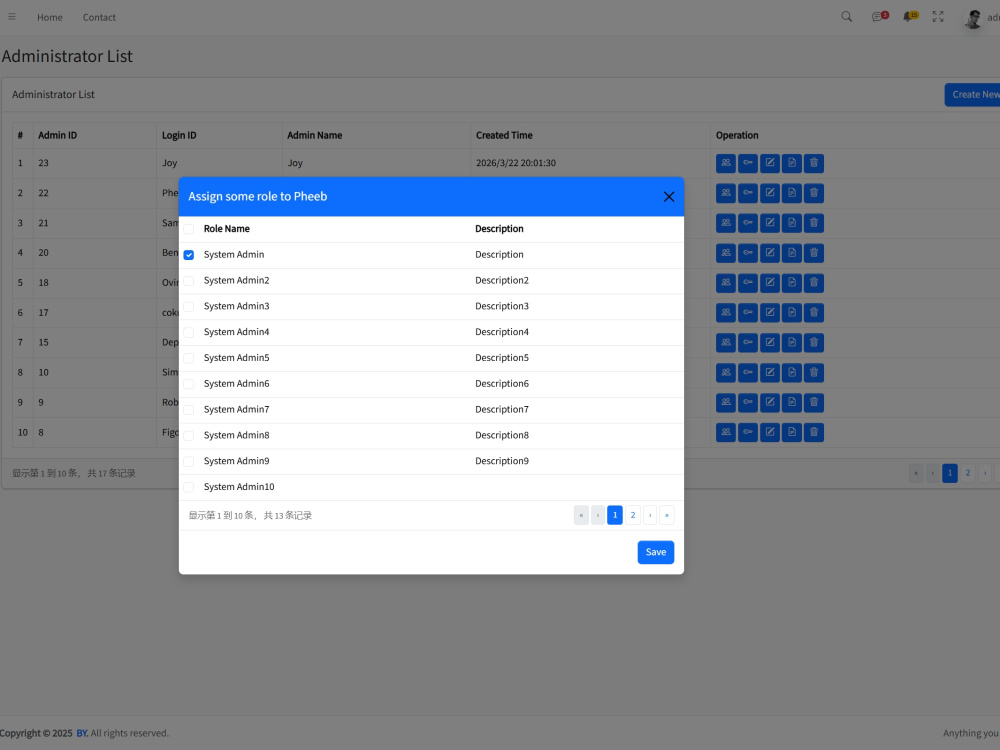View document details for Admin ID 23
Image resolution: width=1000 pixels, height=750 pixels.
click(791, 163)
